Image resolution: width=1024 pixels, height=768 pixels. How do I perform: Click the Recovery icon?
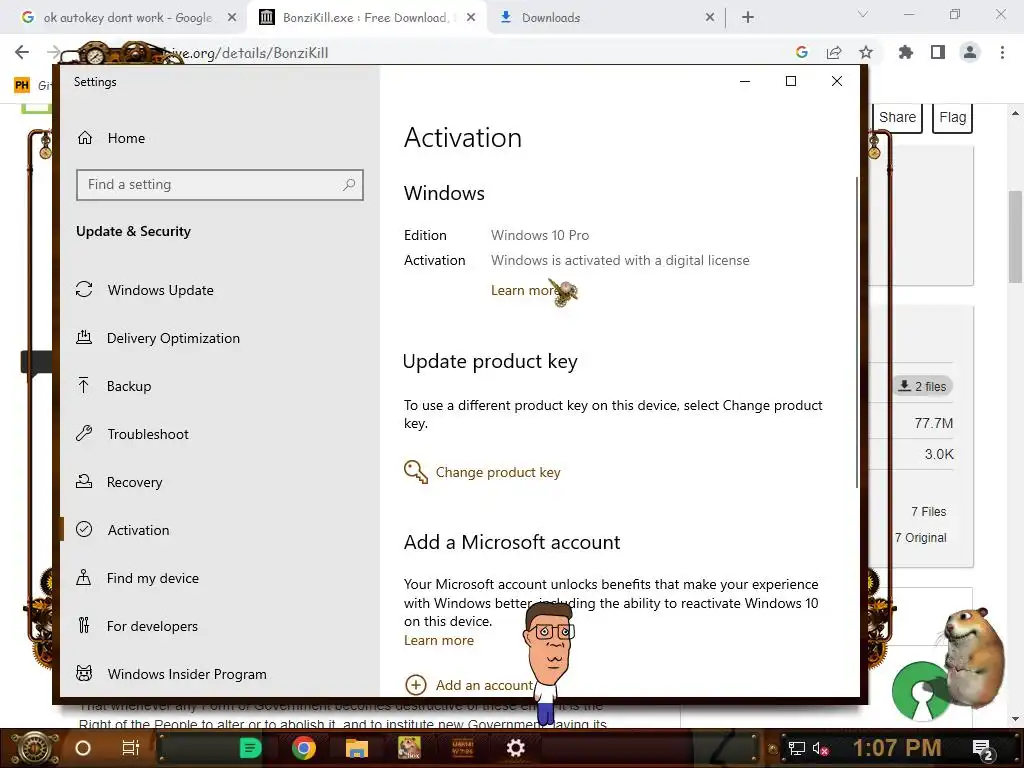(x=84, y=481)
